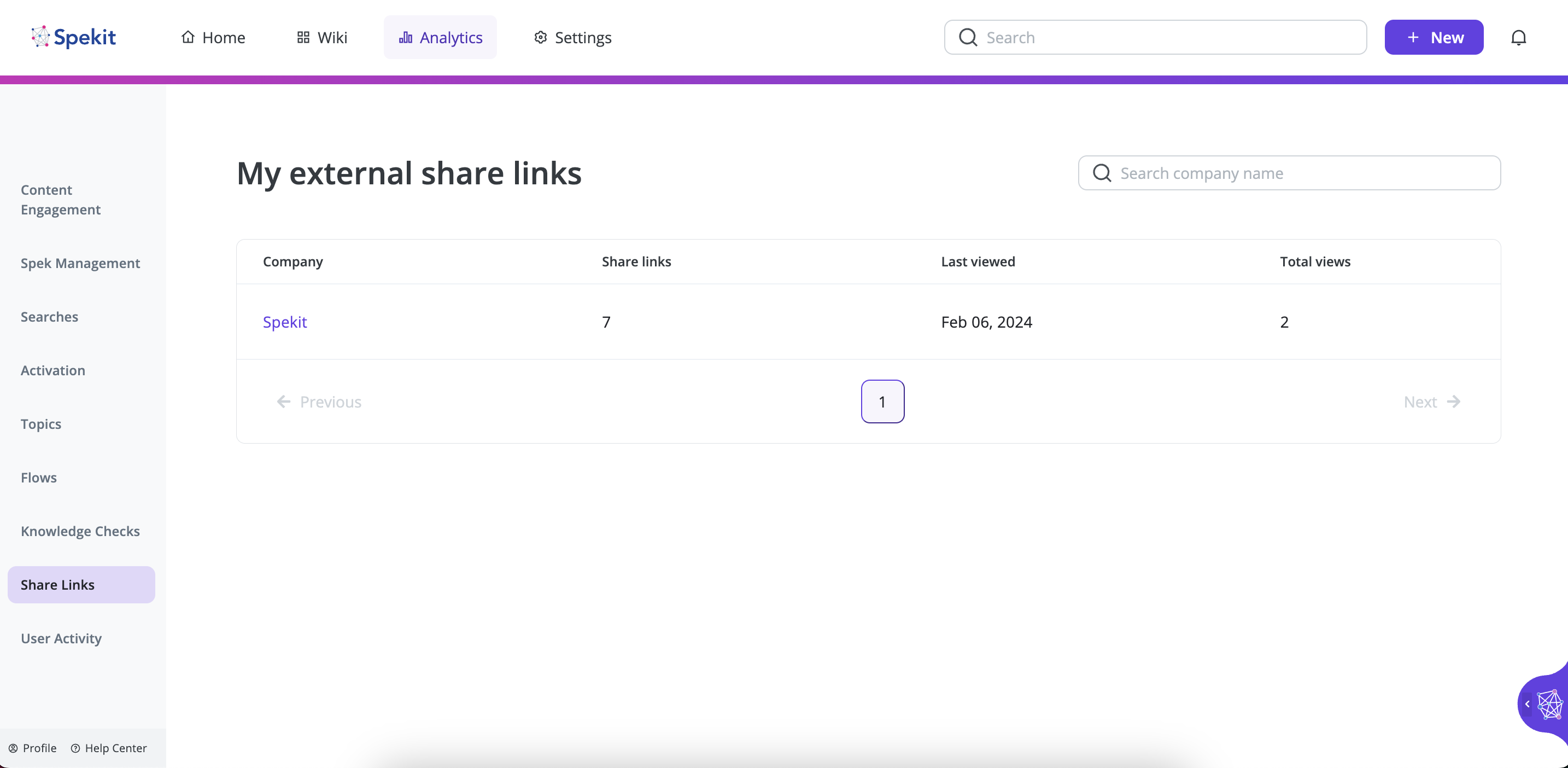The image size is (1568, 768).
Task: Click the My external share links heading
Action: (409, 173)
